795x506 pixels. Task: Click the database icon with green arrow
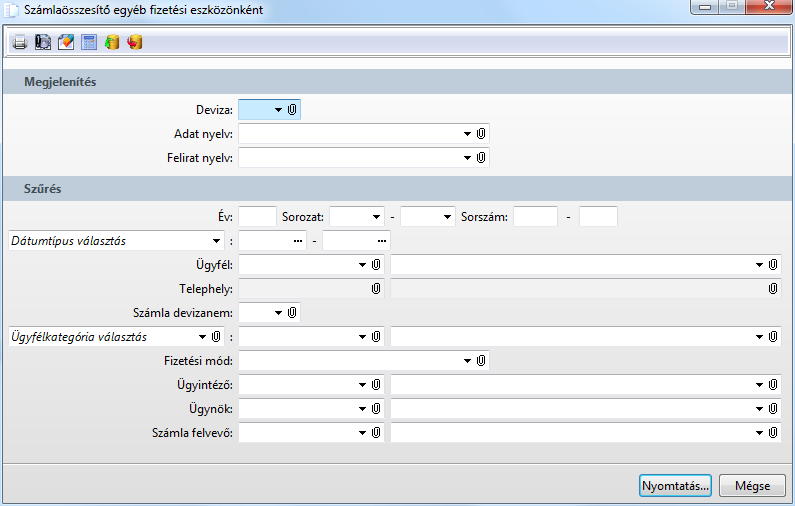coord(112,42)
